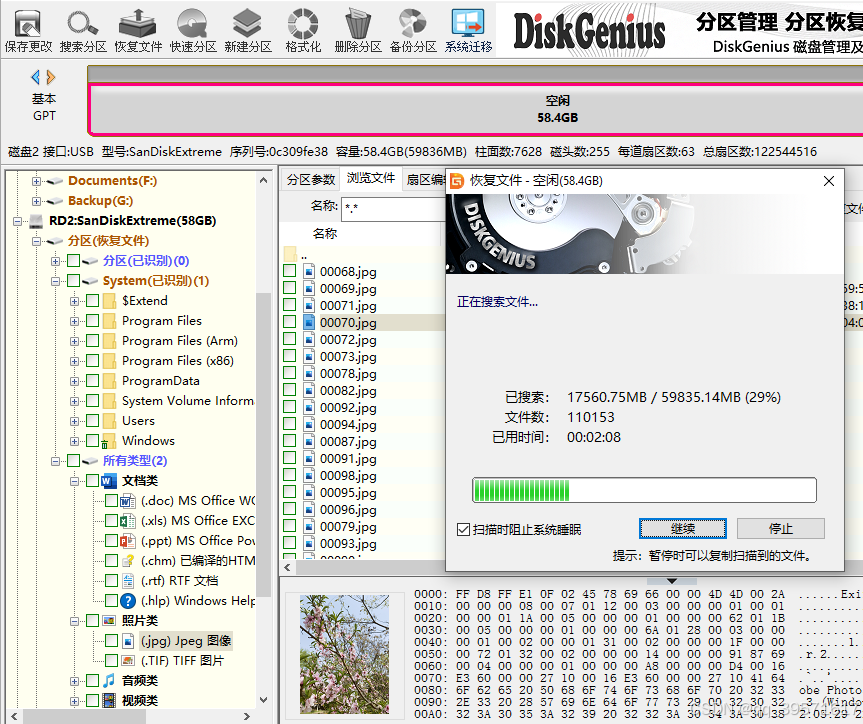
Task: Select the 空闲 58.4GB partition bar
Action: point(477,109)
